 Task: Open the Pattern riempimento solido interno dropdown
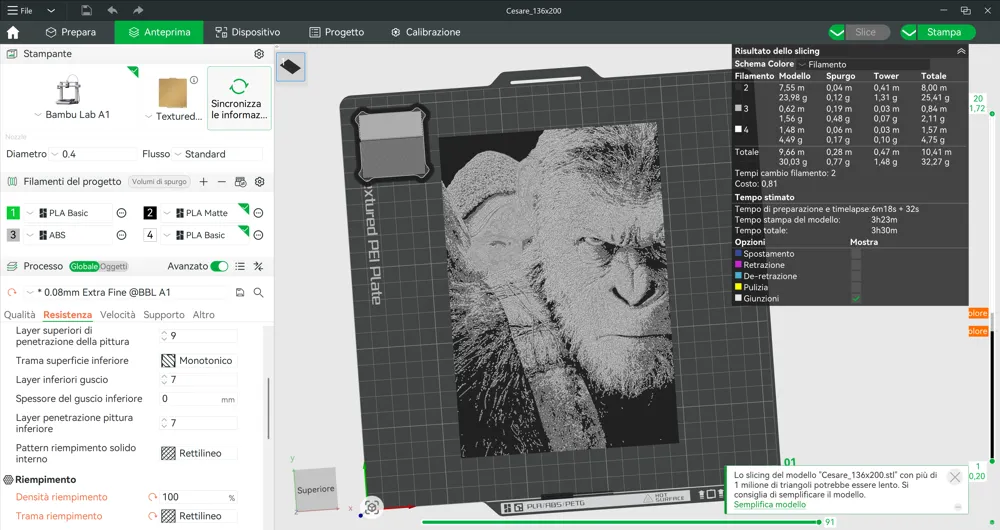coord(198,453)
